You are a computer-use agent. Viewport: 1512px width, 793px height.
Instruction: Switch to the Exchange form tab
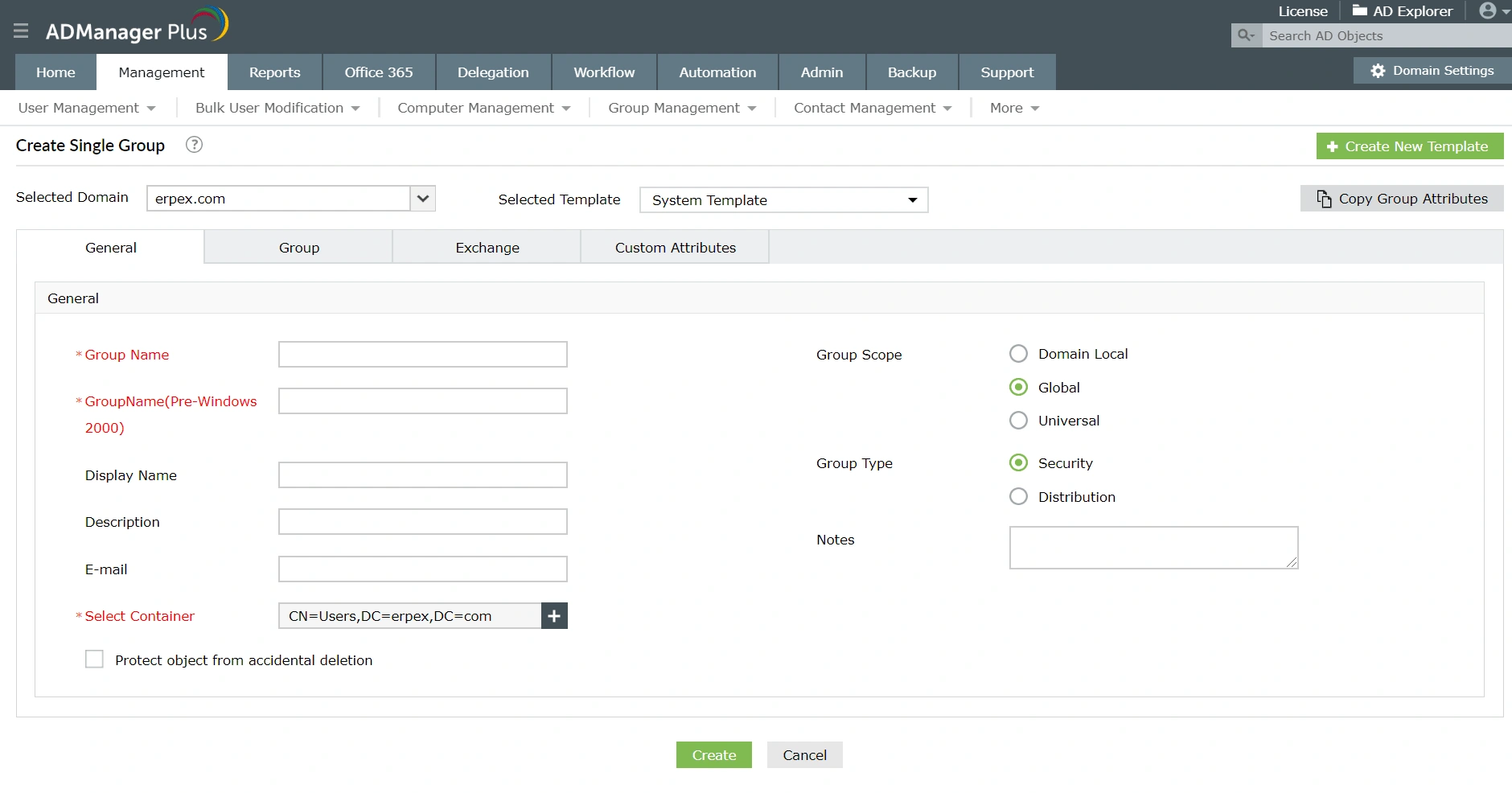point(487,248)
